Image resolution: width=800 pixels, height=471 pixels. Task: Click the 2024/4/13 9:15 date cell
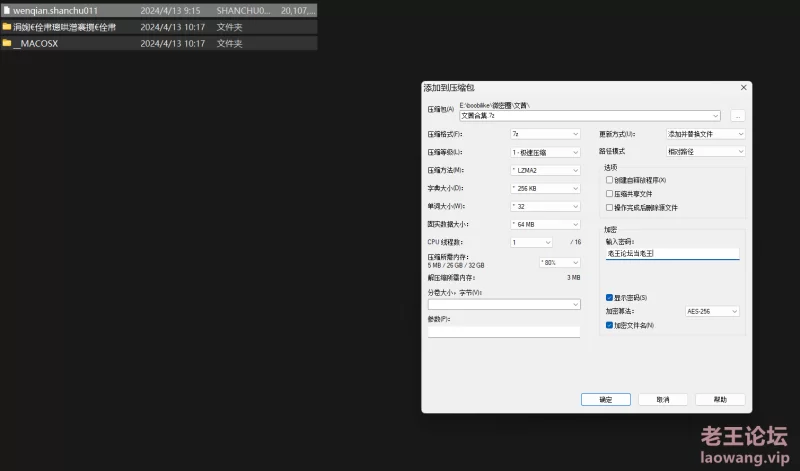tap(170, 10)
